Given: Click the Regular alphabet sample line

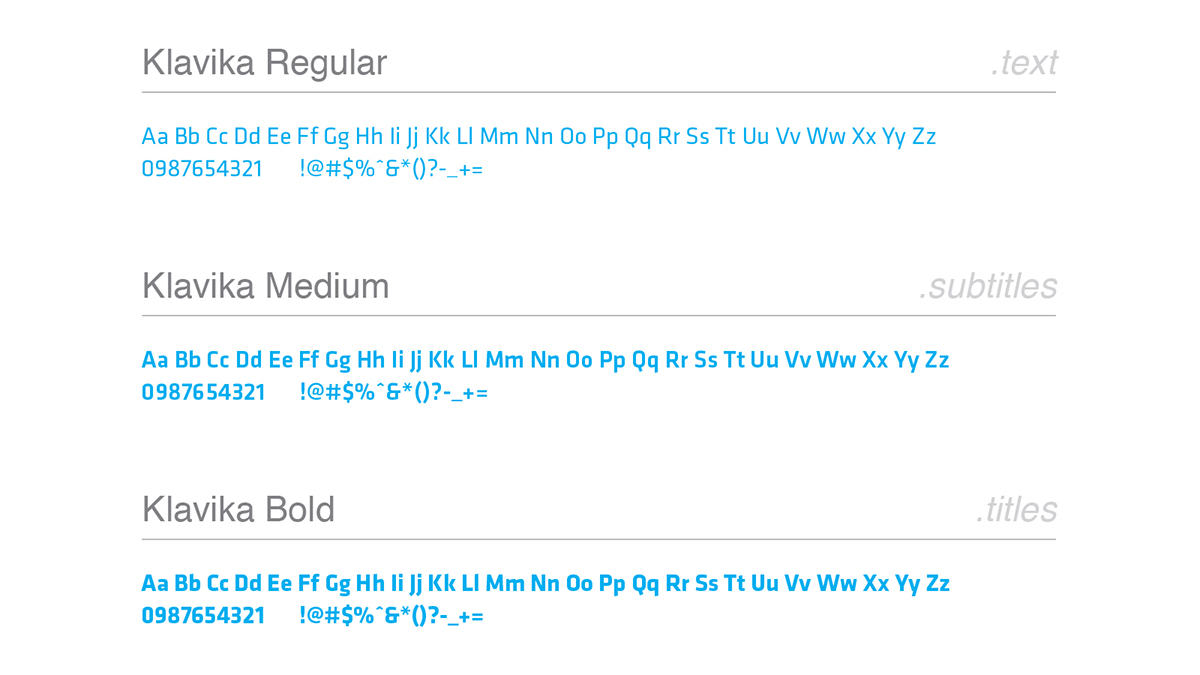Looking at the screenshot, I should [x=539, y=137].
